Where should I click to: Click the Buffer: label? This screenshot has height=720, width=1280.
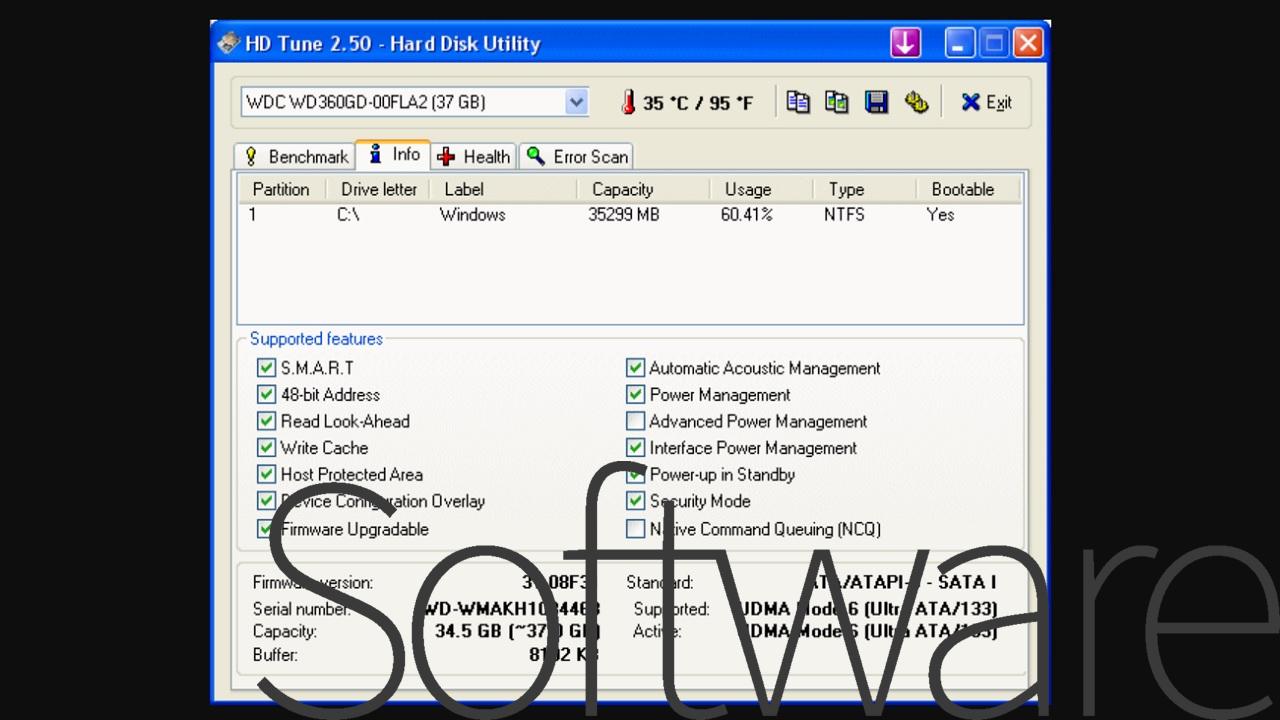[x=275, y=655]
